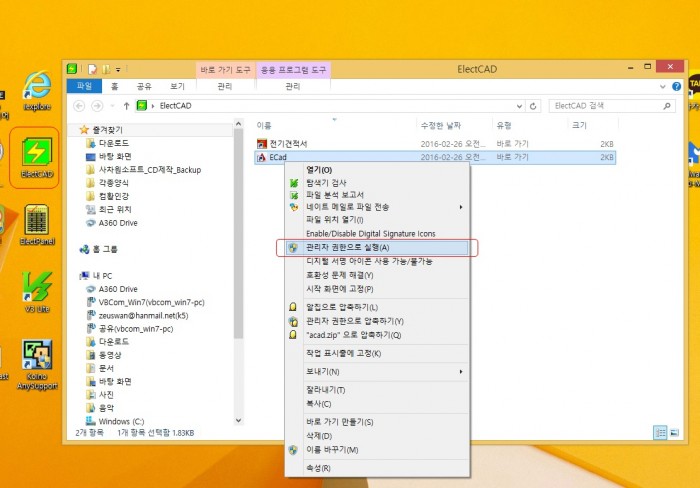Select the ElectPanel desktop icon
The width and height of the screenshot is (700, 488).
pos(37,225)
